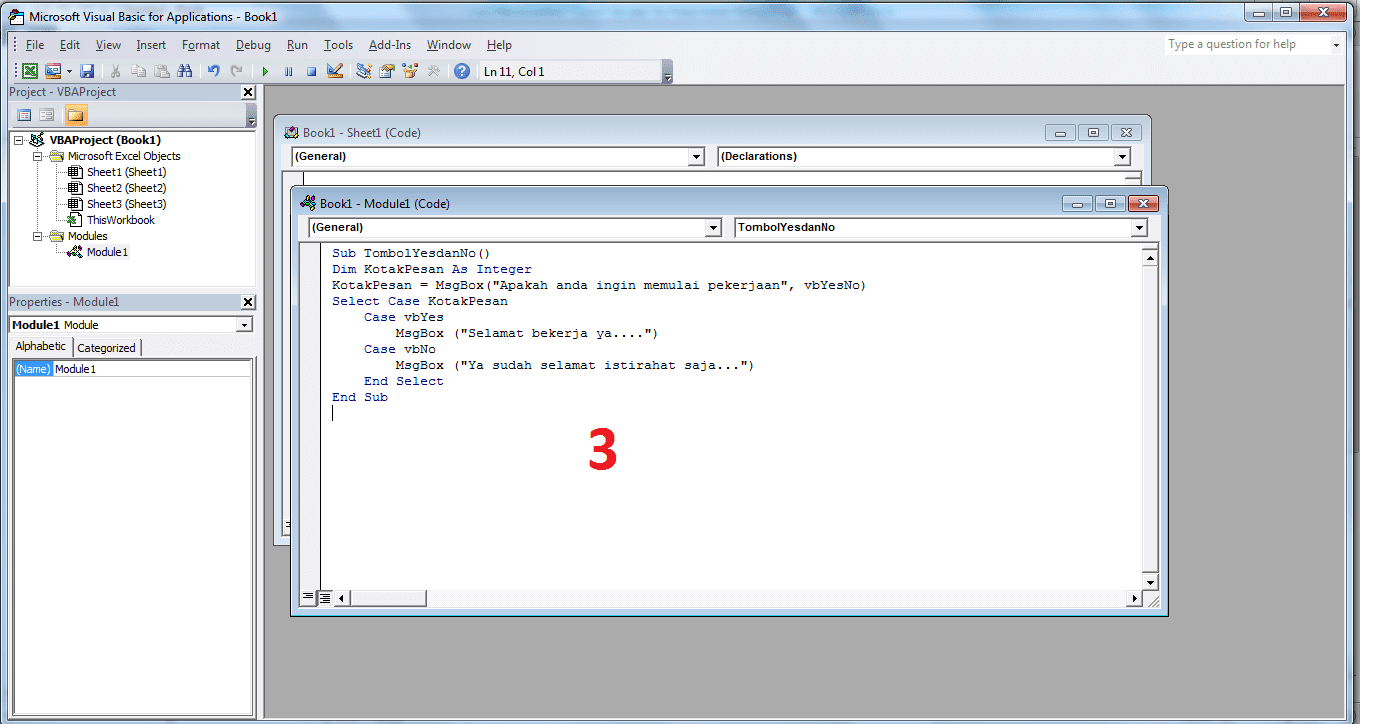Select Sheet1 (Sheet1) in project tree
Screen dimensions: 1373x724
(126, 172)
